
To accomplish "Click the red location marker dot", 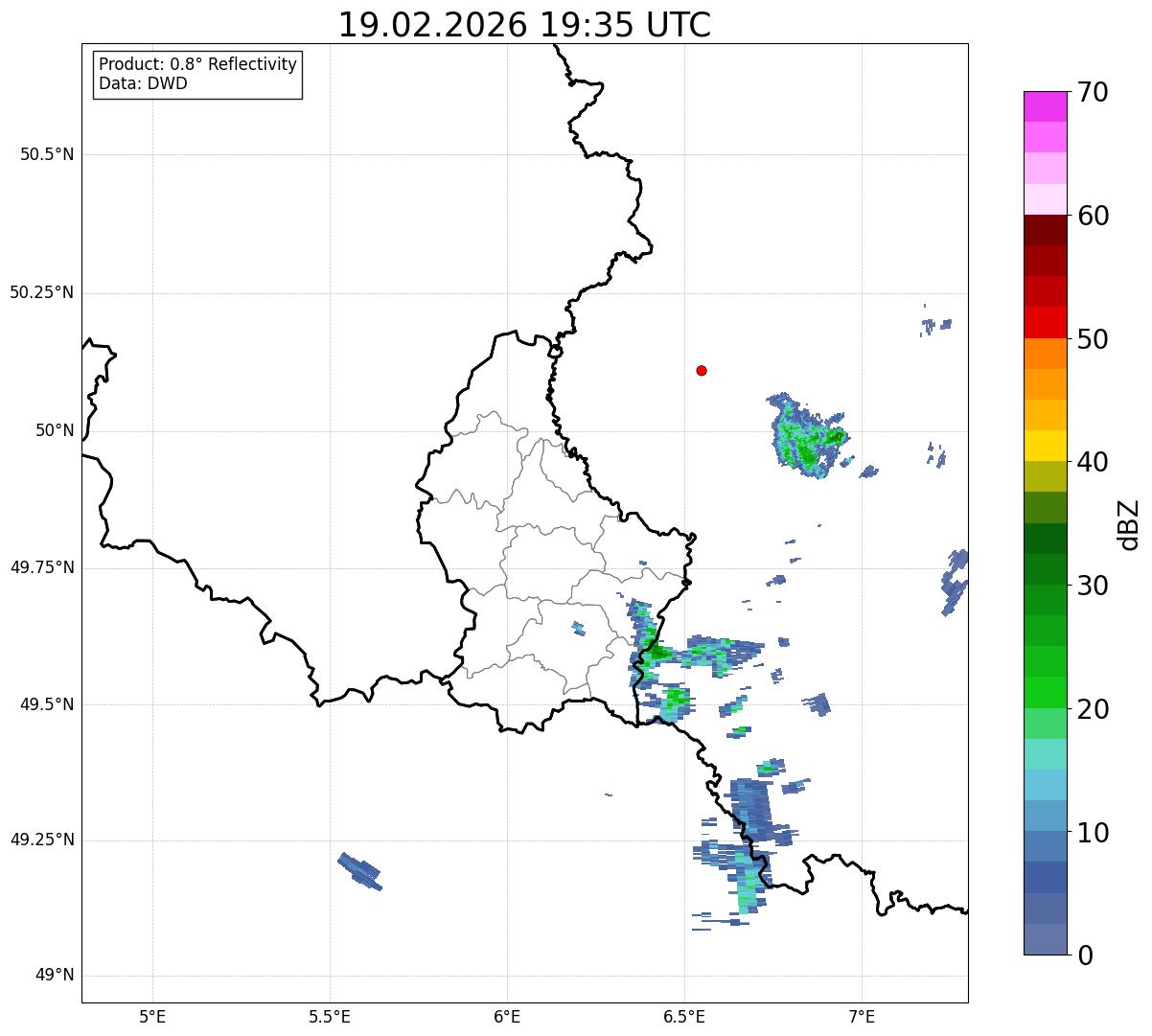I will (702, 370).
